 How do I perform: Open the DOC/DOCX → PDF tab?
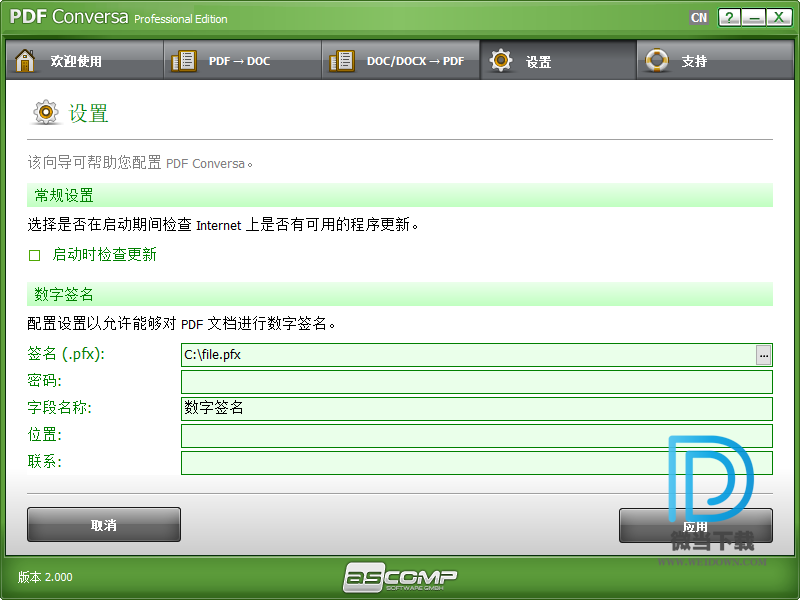click(401, 60)
